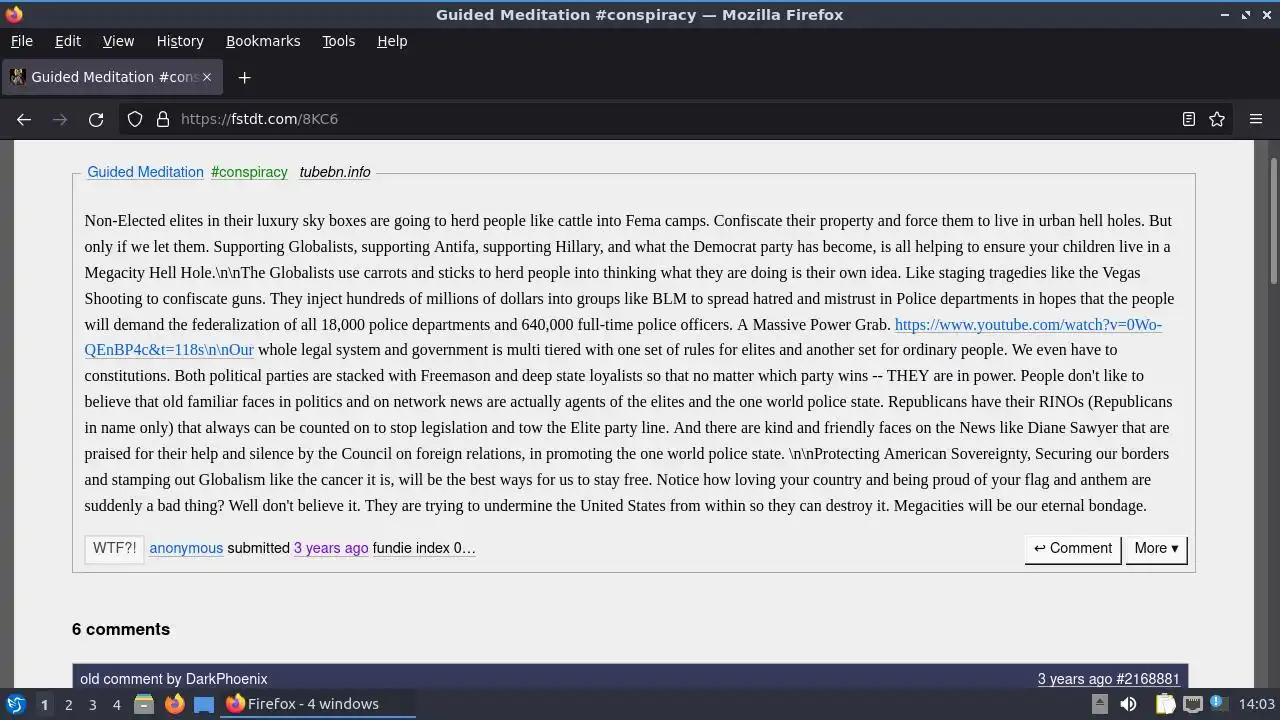Click the page vertical scrollbar thumb
The width and height of the screenshot is (1280, 720).
click(1273, 220)
